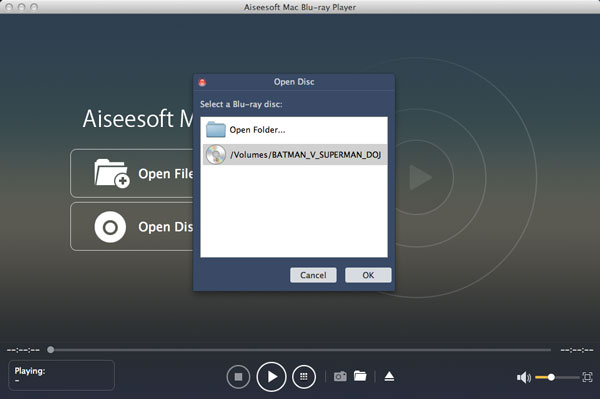Click the Open Disc button on main screen
Viewport: 600px width, 399px height.
[132, 226]
